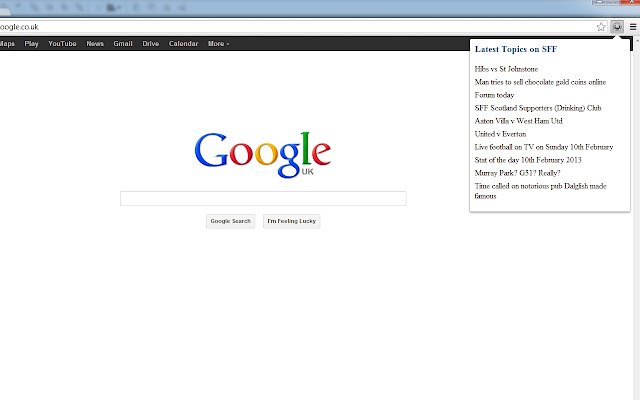Image resolution: width=640 pixels, height=400 pixels.
Task: Open Murray Park? G51? Really? topic
Action: [x=517, y=173]
